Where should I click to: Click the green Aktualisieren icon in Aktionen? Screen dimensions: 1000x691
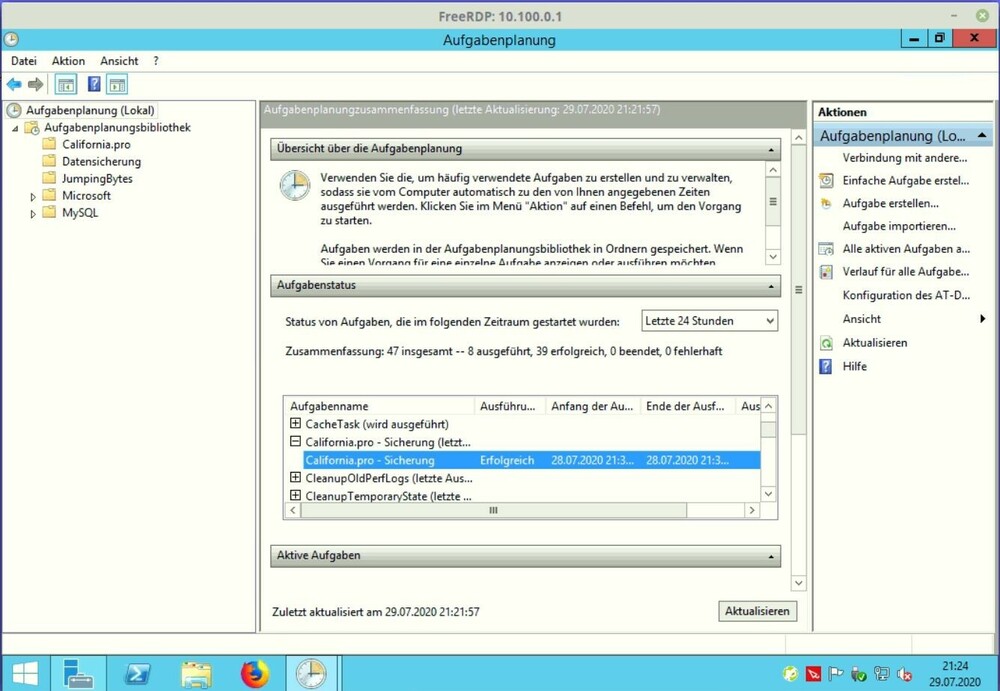point(826,343)
